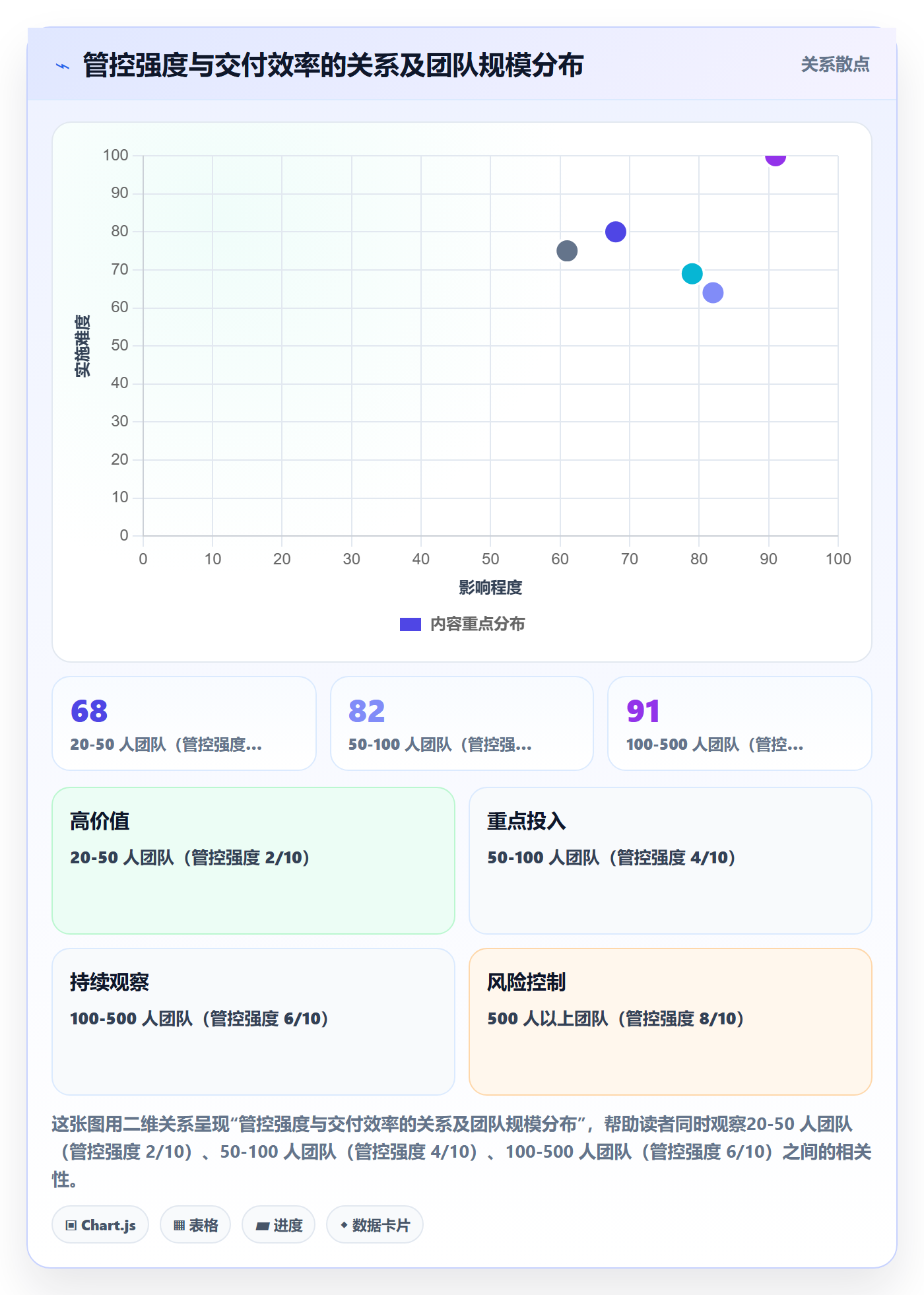The image size is (924, 1295).
Task: Click the x-axis label 影响程度
Action: tap(490, 587)
